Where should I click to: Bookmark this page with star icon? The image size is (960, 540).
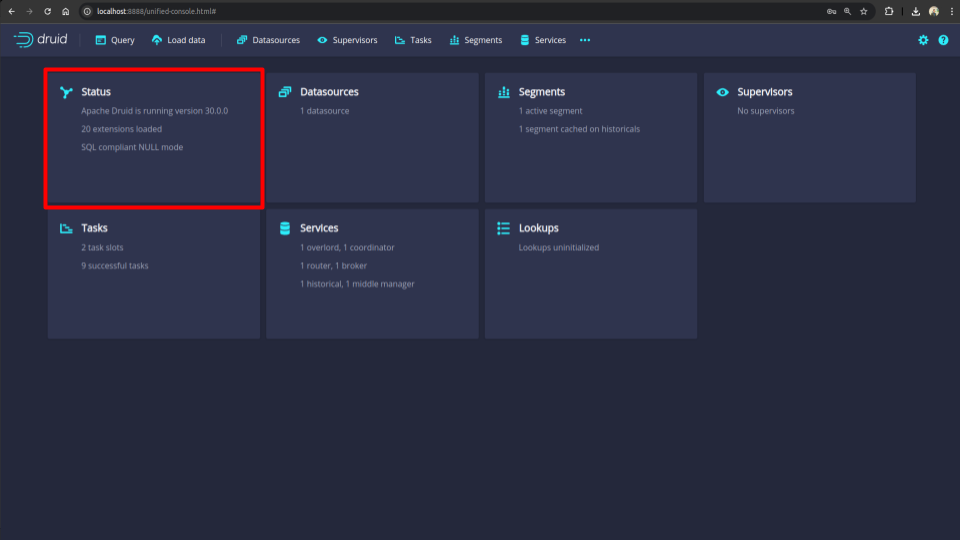pos(863,11)
